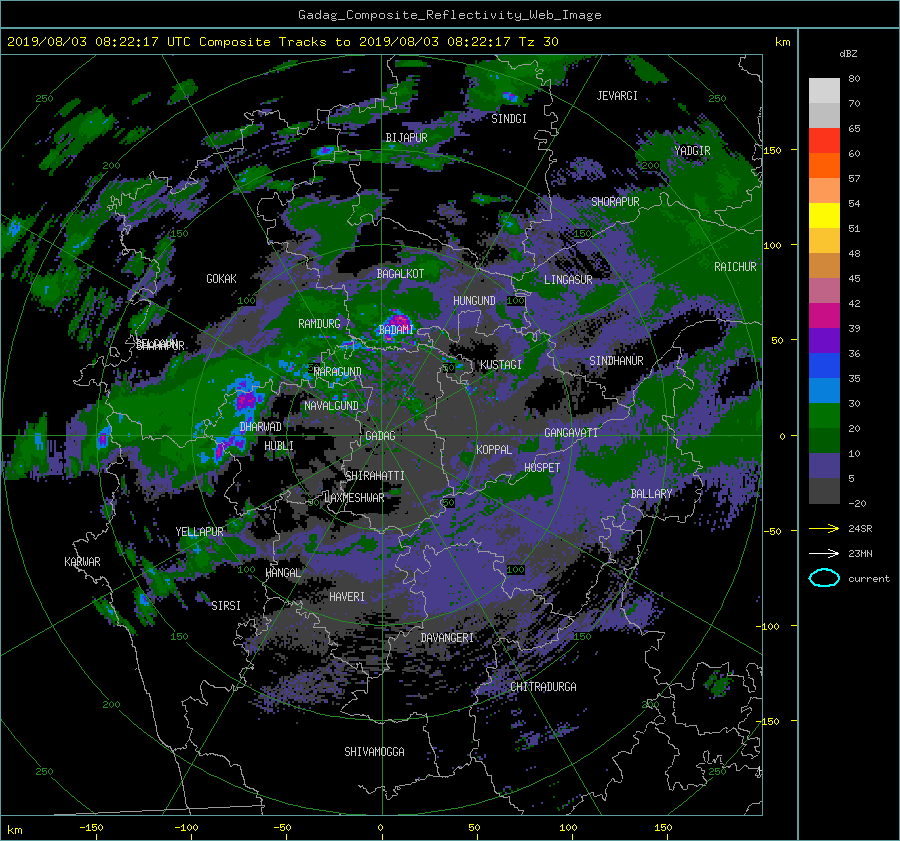Click the Gadag_Composite_Reflectivity_Web_Image title
Screen dimensions: 900x841
[x=449, y=15]
